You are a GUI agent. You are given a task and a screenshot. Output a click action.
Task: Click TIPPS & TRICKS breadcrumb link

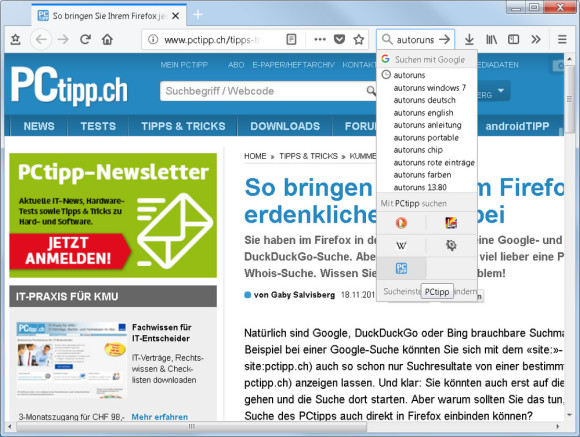308,156
